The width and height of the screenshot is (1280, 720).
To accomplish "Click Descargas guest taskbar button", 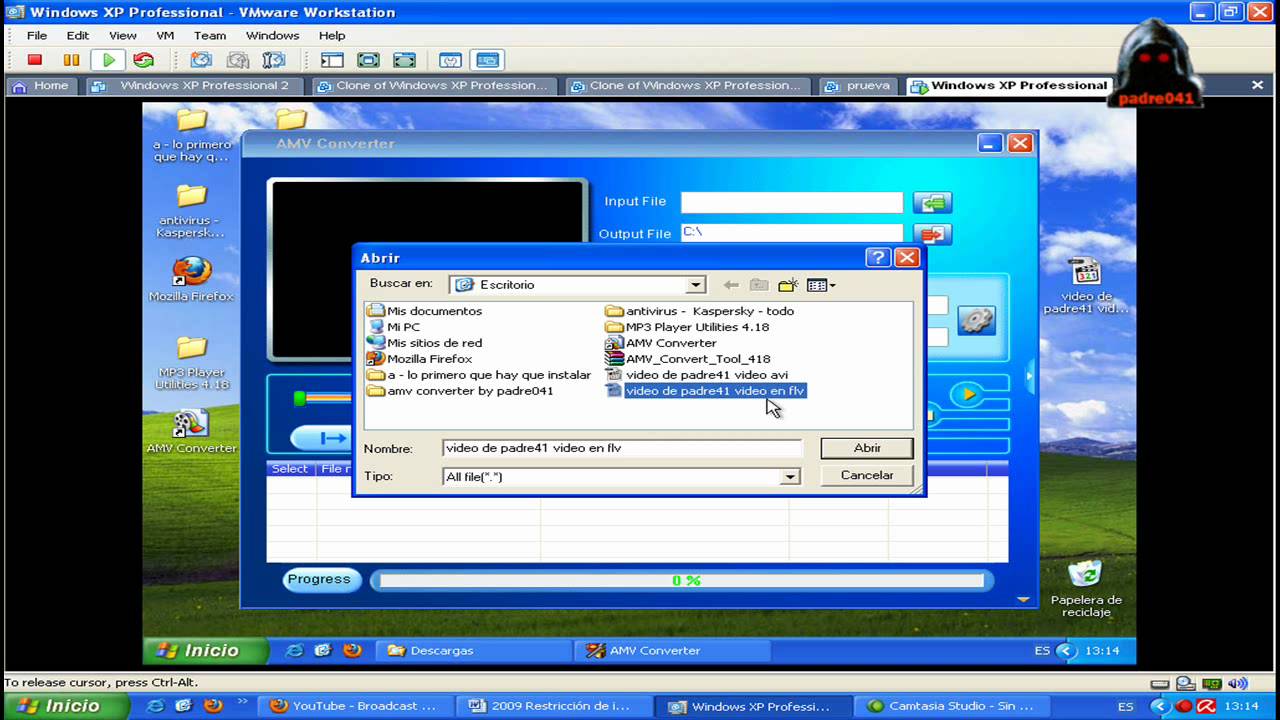I will tap(475, 651).
